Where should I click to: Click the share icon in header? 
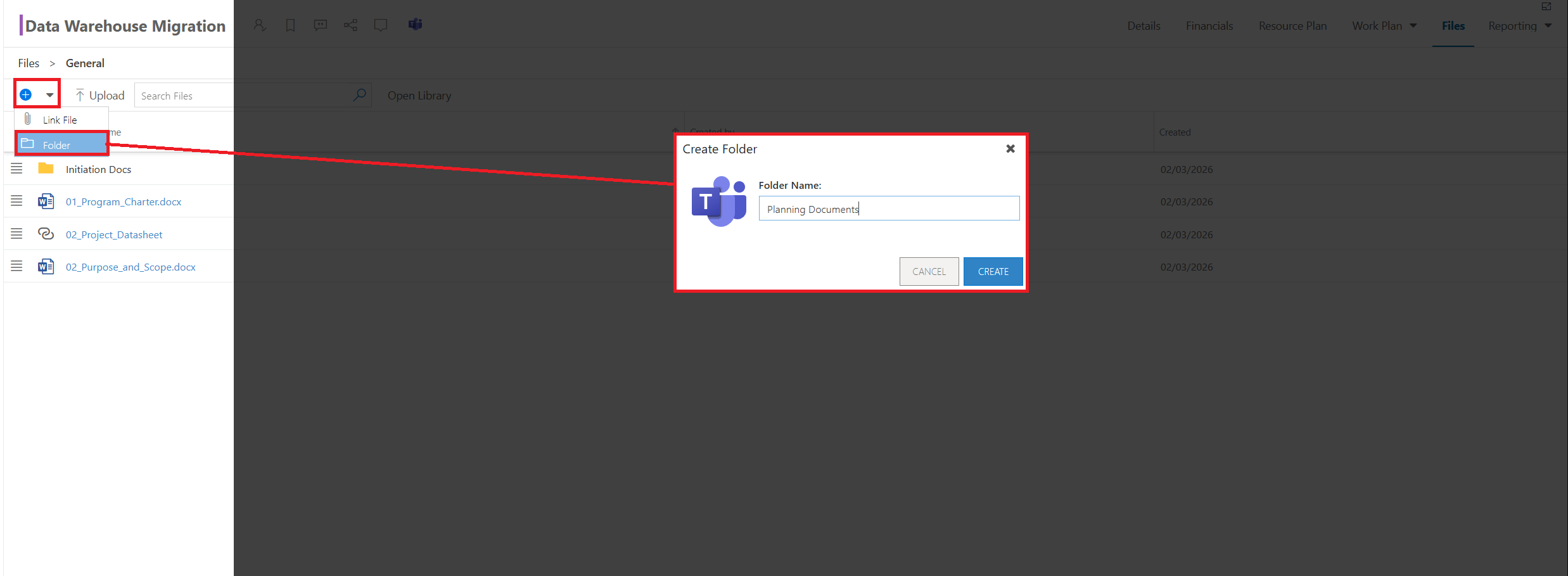tap(350, 25)
